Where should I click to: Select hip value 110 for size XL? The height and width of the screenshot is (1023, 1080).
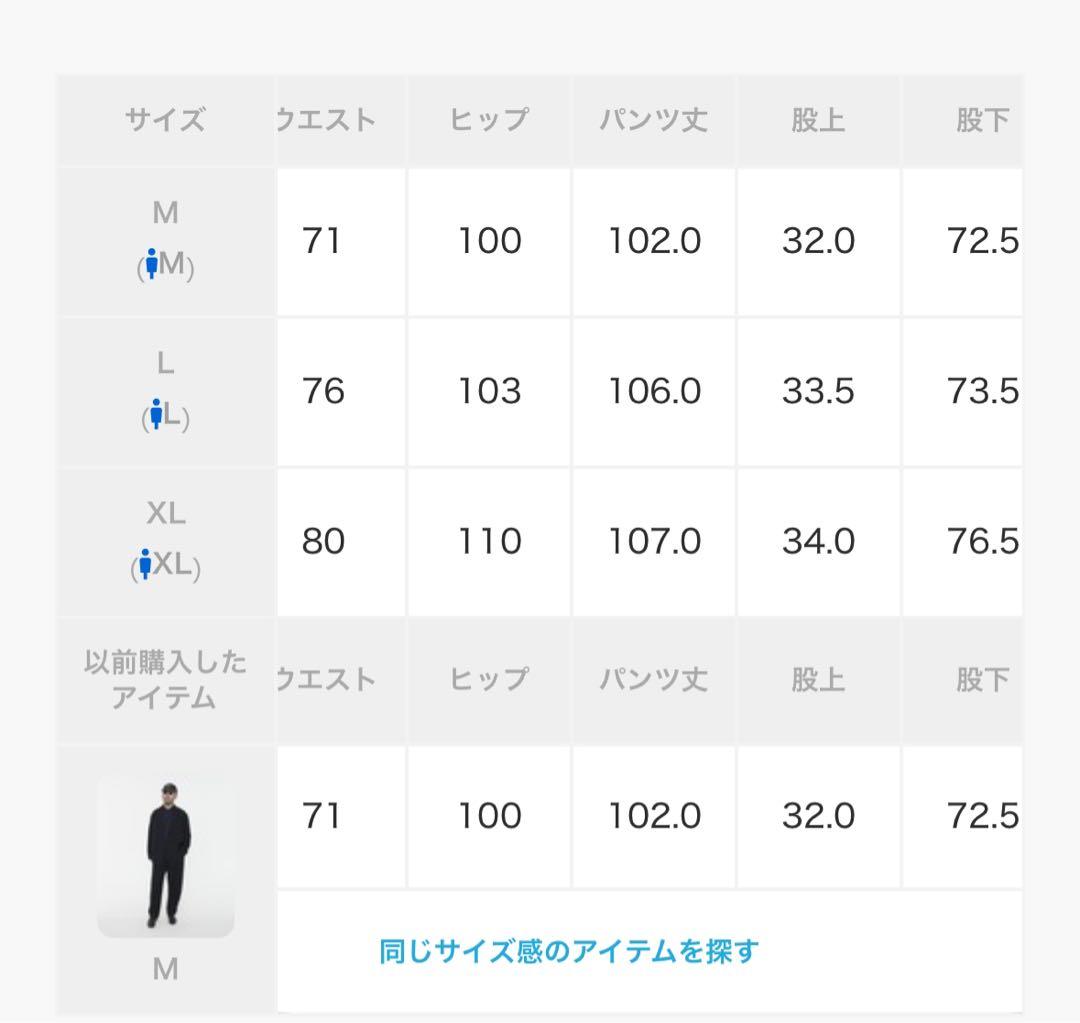[x=489, y=540]
